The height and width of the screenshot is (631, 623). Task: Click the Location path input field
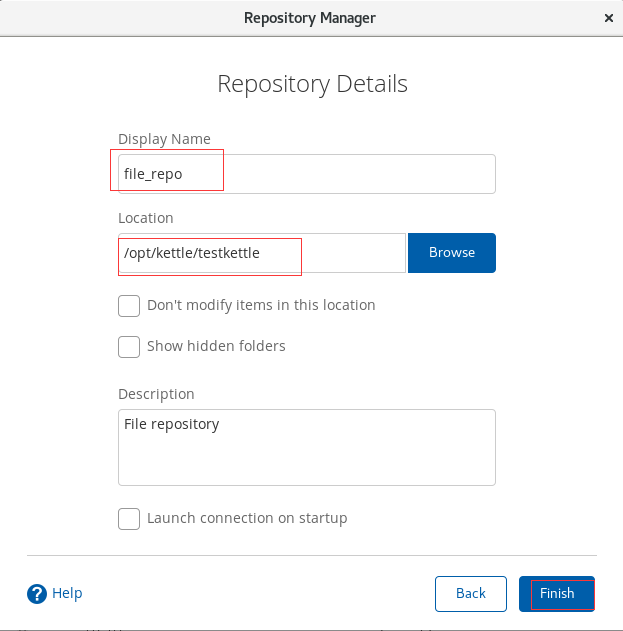tap(262, 253)
